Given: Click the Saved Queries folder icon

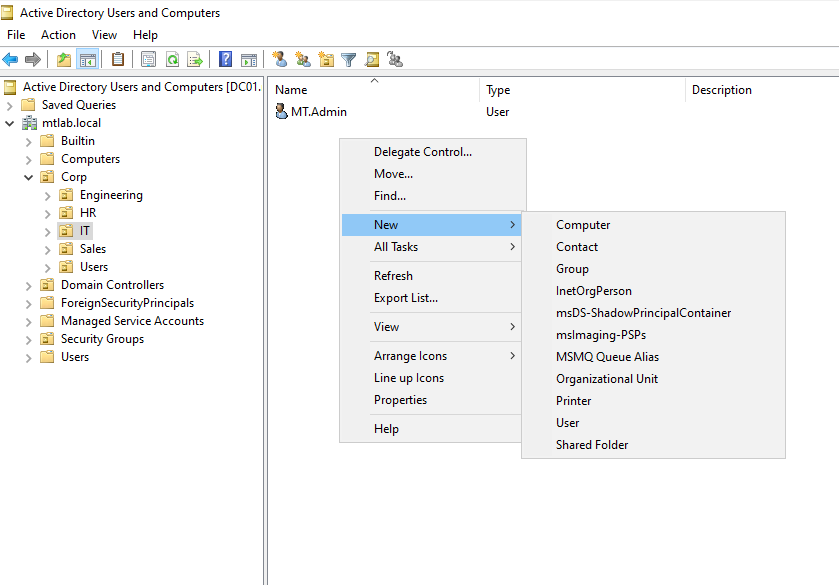Looking at the screenshot, I should (28, 105).
